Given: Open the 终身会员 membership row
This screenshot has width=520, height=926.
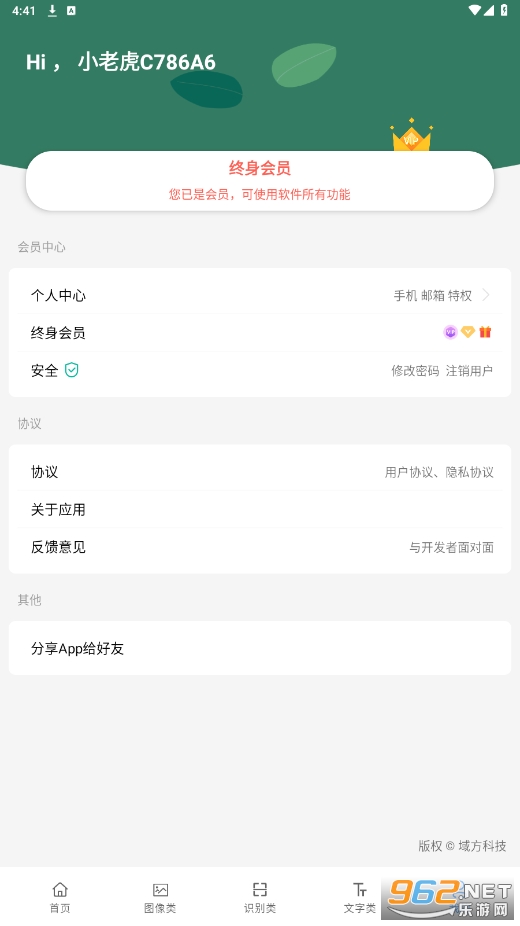Looking at the screenshot, I should (260, 332).
